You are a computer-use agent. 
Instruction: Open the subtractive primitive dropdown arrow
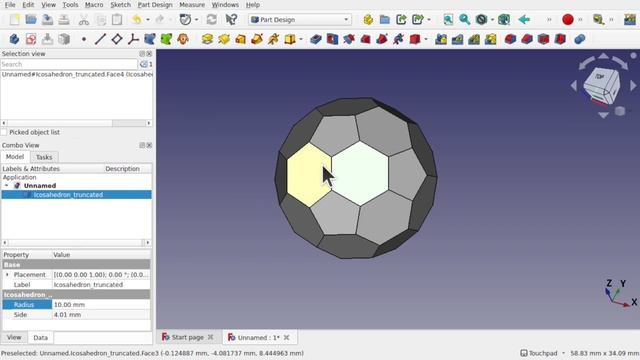[x=426, y=39]
